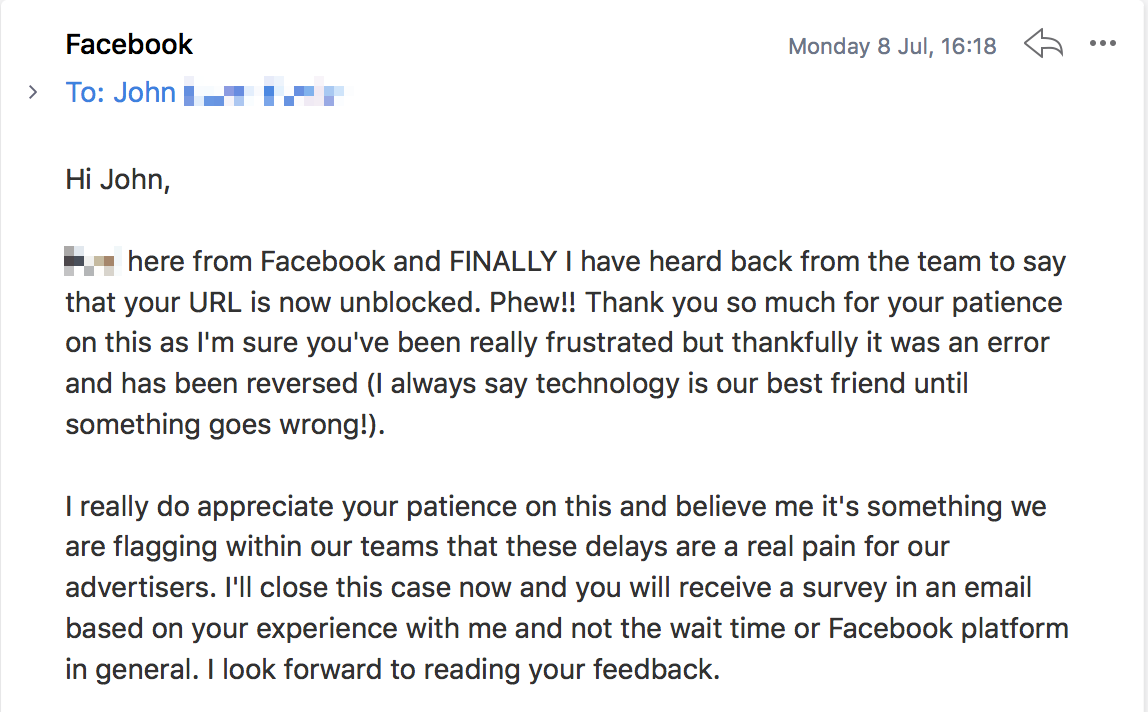Screen dimensions: 1148x712
Task: Click the reply arrow icon
Action: pos(1043,44)
